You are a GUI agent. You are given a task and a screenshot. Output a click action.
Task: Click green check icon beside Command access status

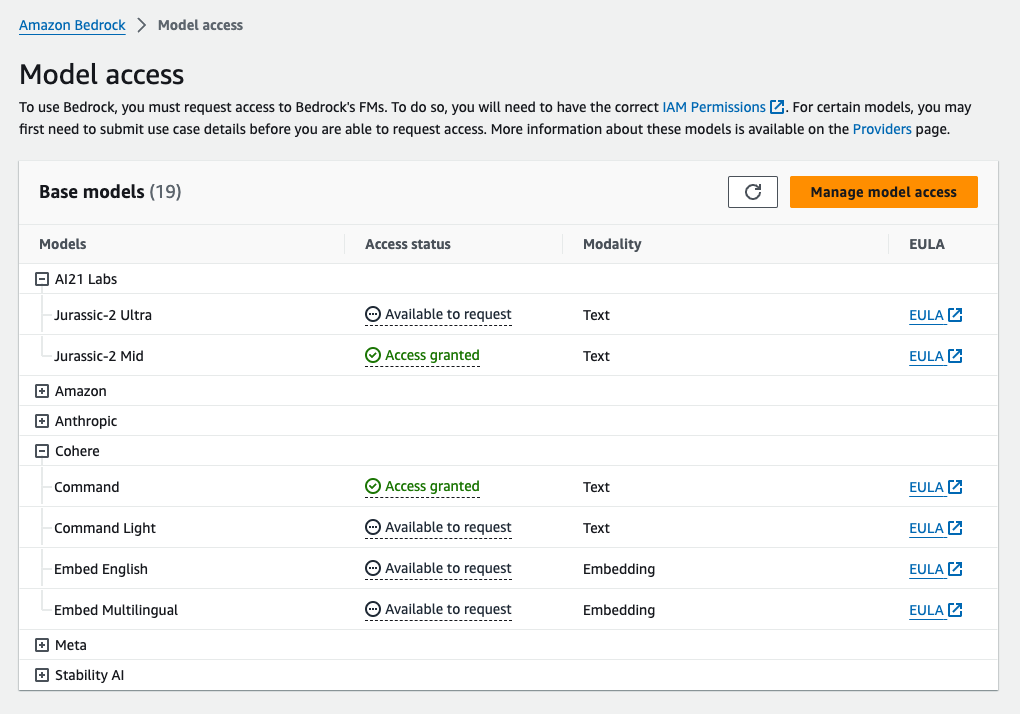point(372,487)
